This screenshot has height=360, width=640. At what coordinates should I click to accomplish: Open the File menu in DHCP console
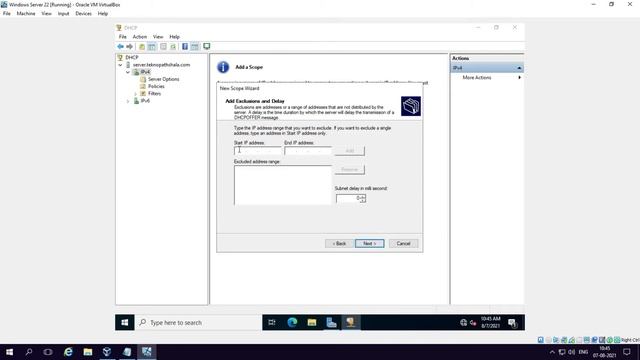tap(122, 37)
